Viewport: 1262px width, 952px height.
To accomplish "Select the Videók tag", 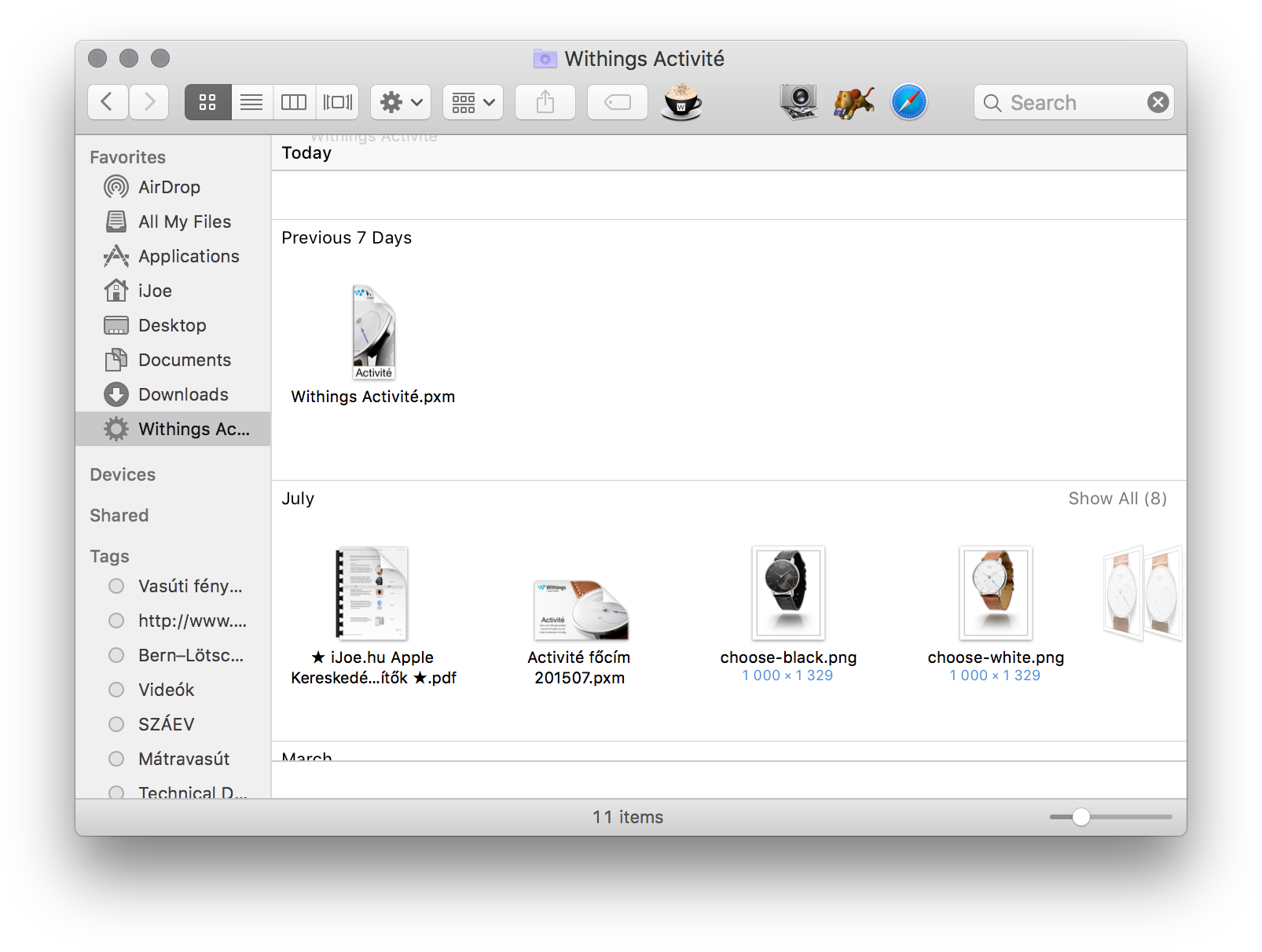I will pos(173,690).
